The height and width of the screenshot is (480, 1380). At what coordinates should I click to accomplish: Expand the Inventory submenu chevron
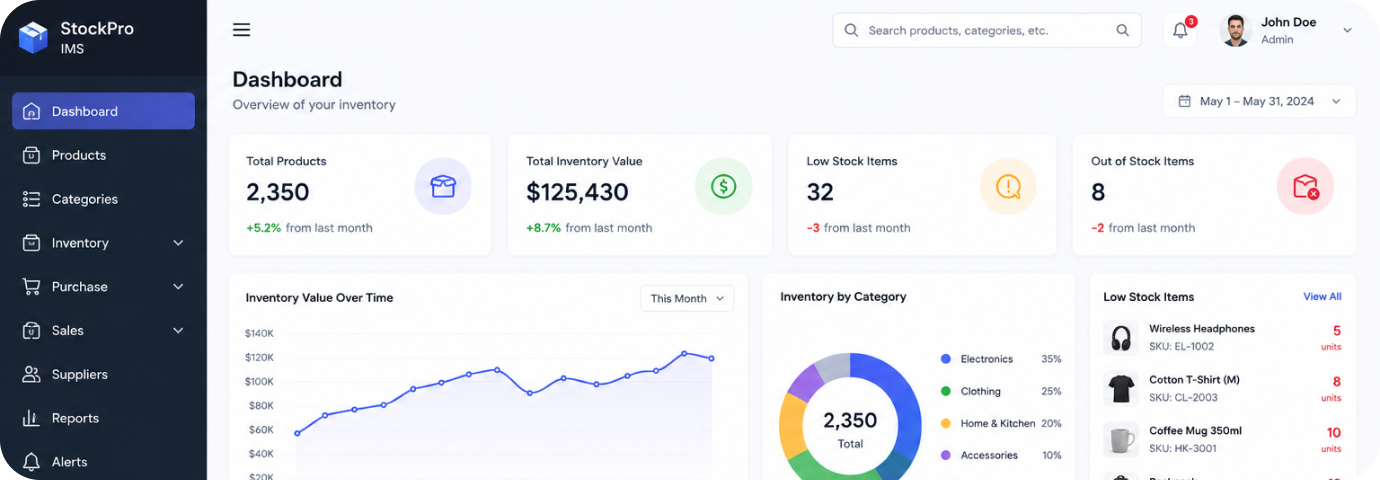click(x=178, y=243)
